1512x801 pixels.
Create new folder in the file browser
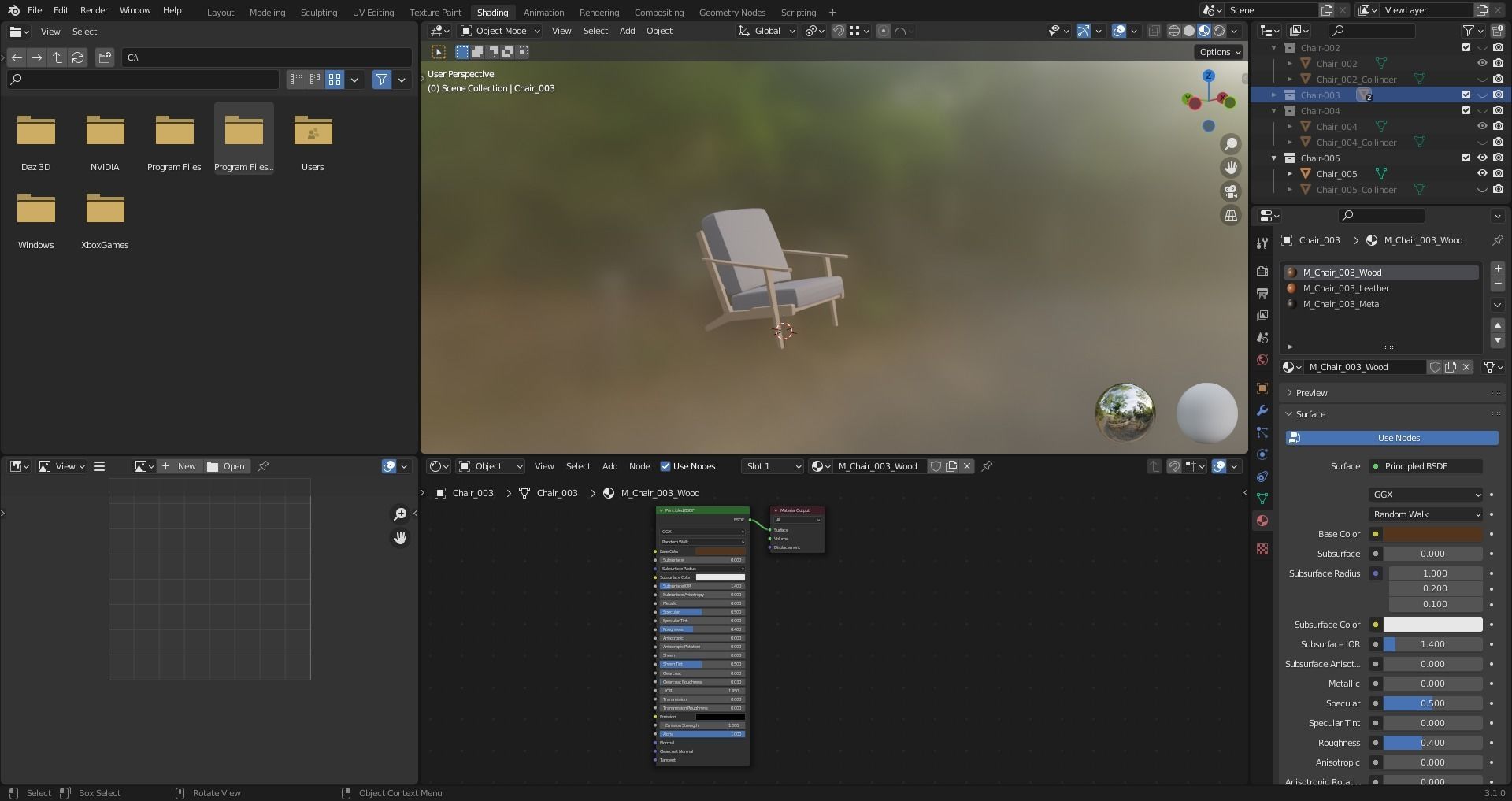(x=105, y=57)
